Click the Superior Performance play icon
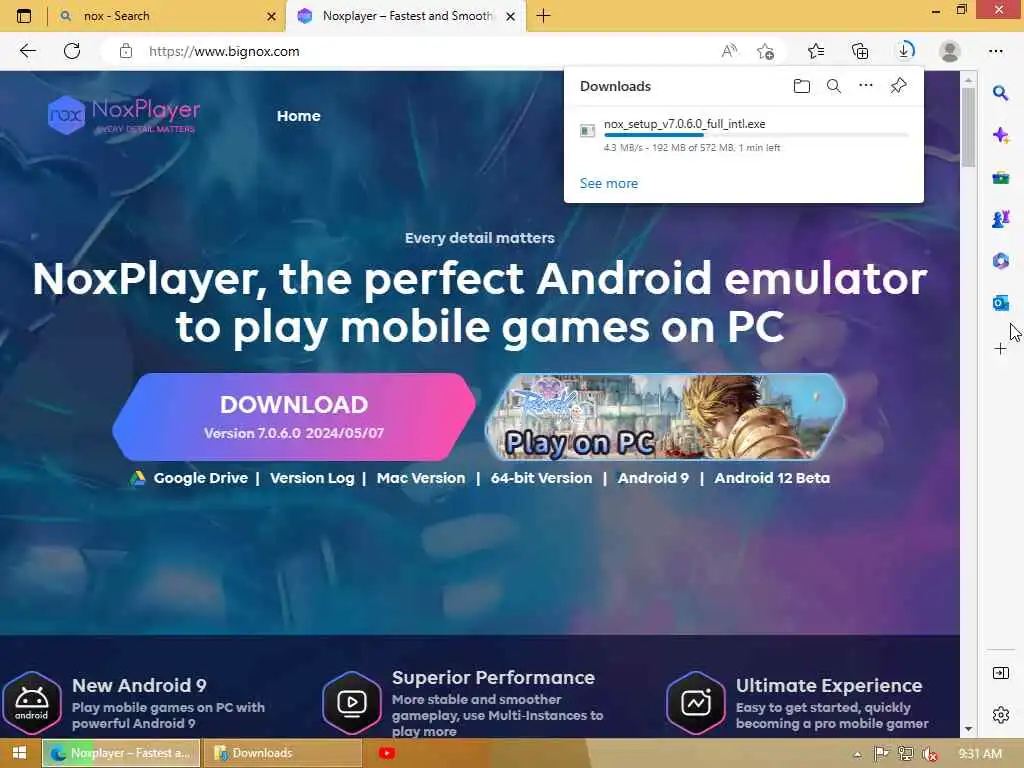1024x768 pixels. pos(352,703)
